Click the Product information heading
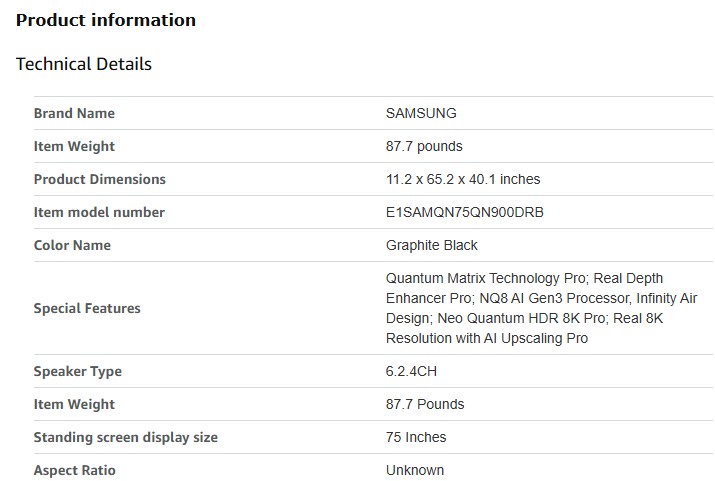 106,20
